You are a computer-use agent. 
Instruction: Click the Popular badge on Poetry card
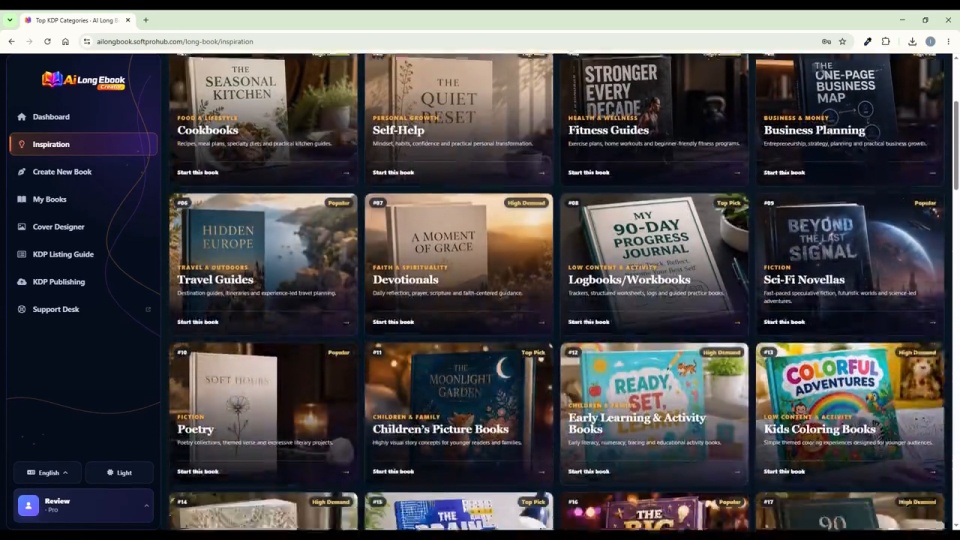point(339,353)
